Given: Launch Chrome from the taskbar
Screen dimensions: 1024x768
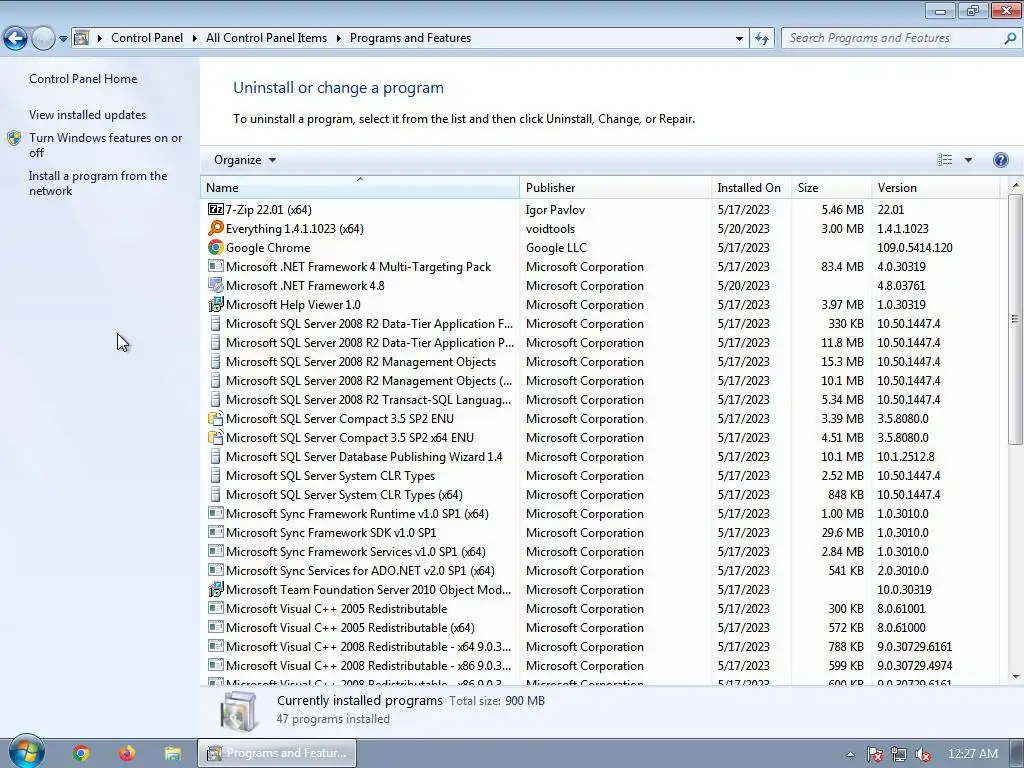Looking at the screenshot, I should [81, 753].
